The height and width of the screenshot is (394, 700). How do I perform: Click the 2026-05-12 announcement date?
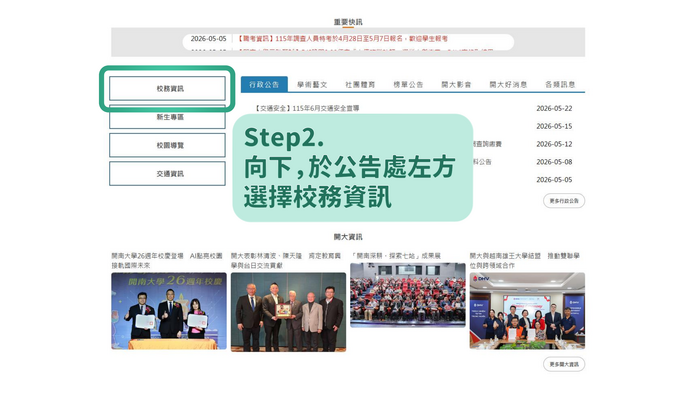(554, 144)
